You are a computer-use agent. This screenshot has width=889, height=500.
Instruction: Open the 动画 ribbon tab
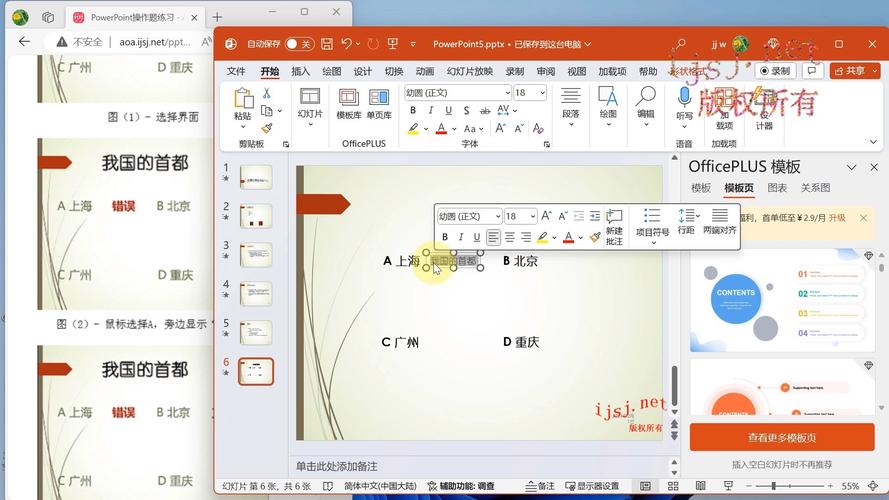425,71
